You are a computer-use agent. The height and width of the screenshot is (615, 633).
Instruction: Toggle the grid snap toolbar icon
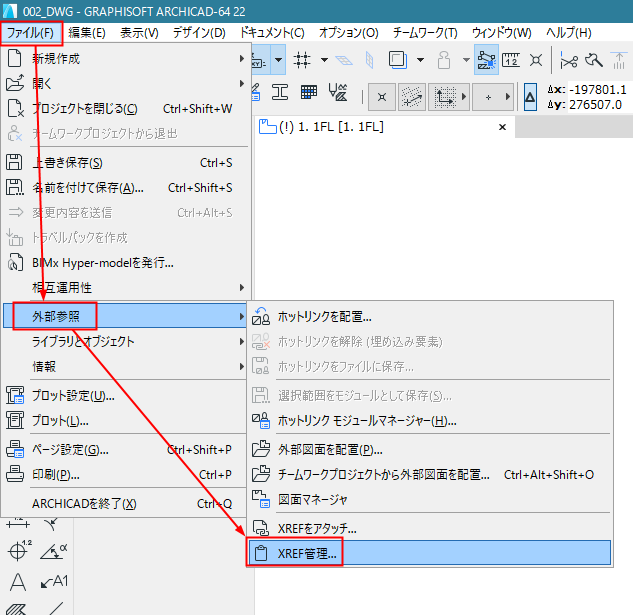302,60
